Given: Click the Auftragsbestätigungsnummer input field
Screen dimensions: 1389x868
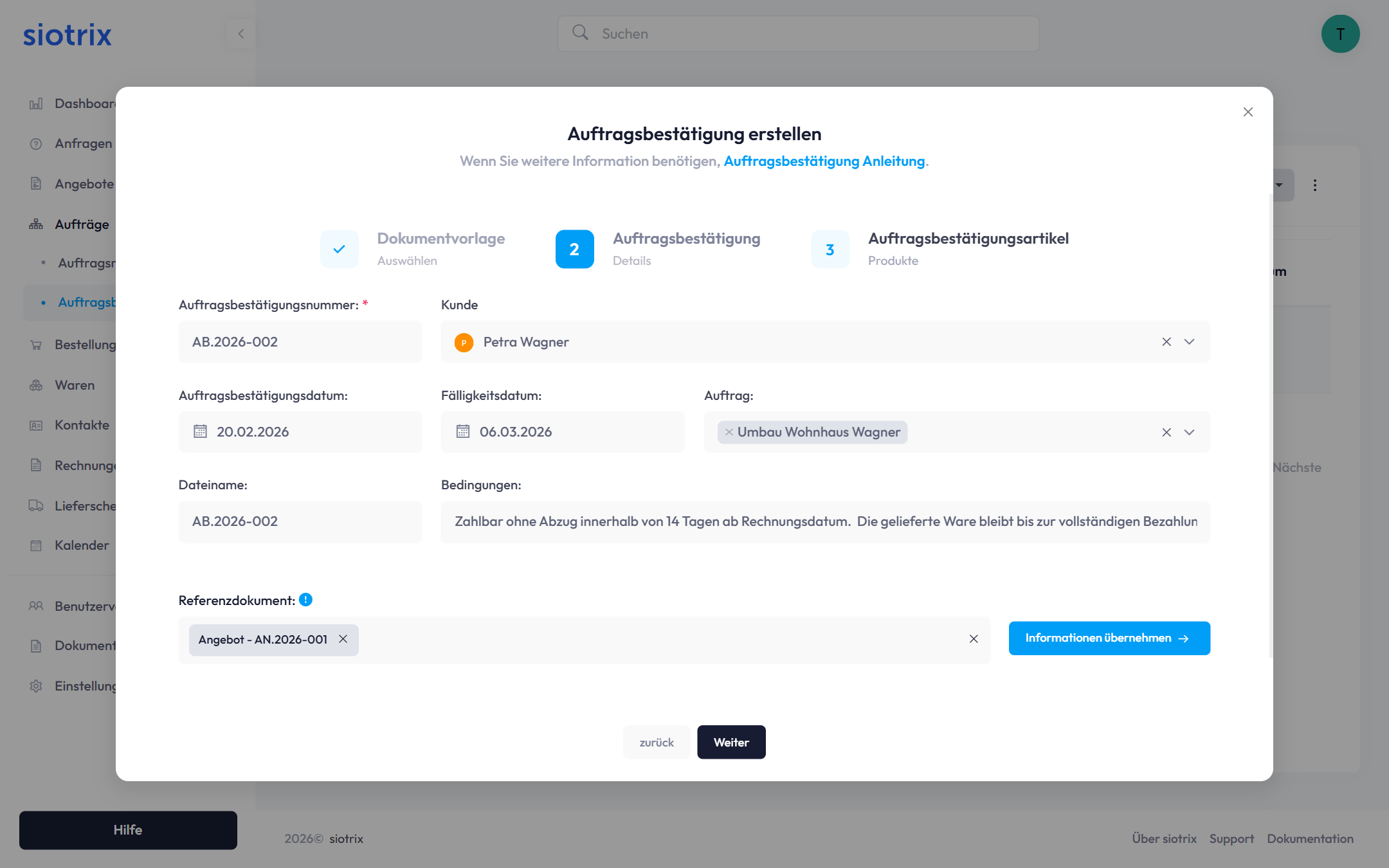Looking at the screenshot, I should click(x=300, y=342).
